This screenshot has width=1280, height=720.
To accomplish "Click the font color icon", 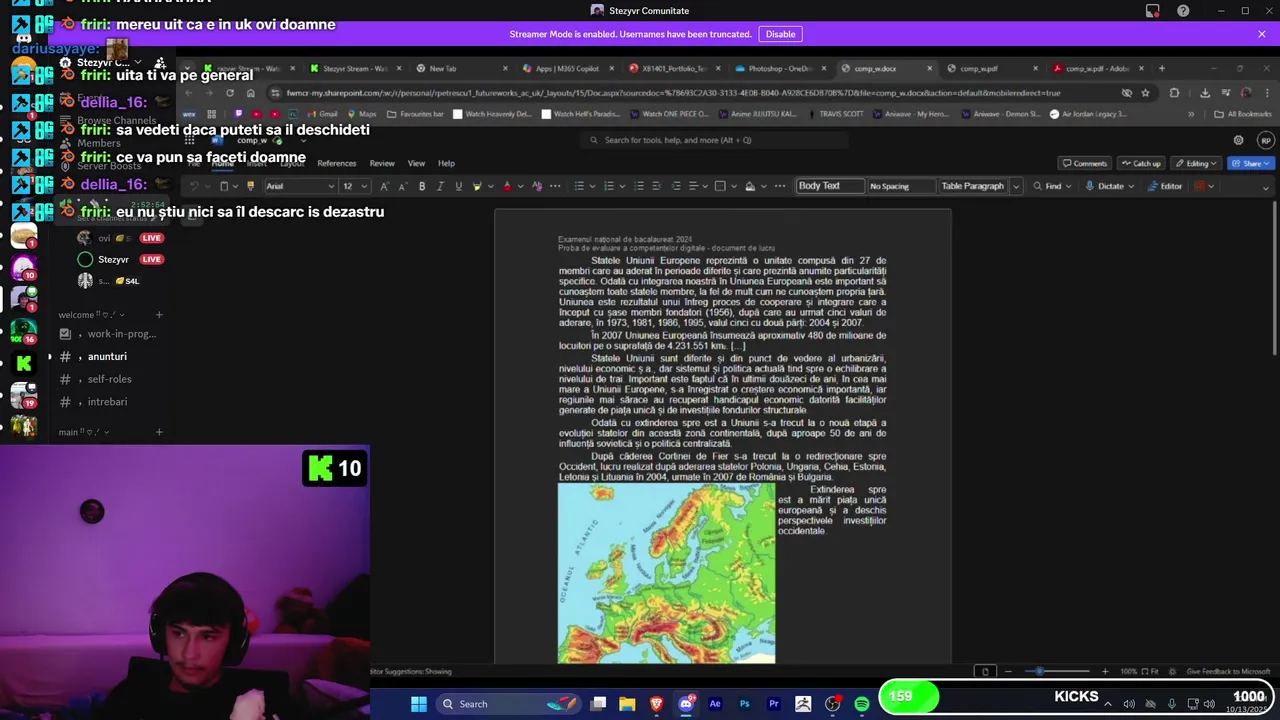I will tap(507, 186).
